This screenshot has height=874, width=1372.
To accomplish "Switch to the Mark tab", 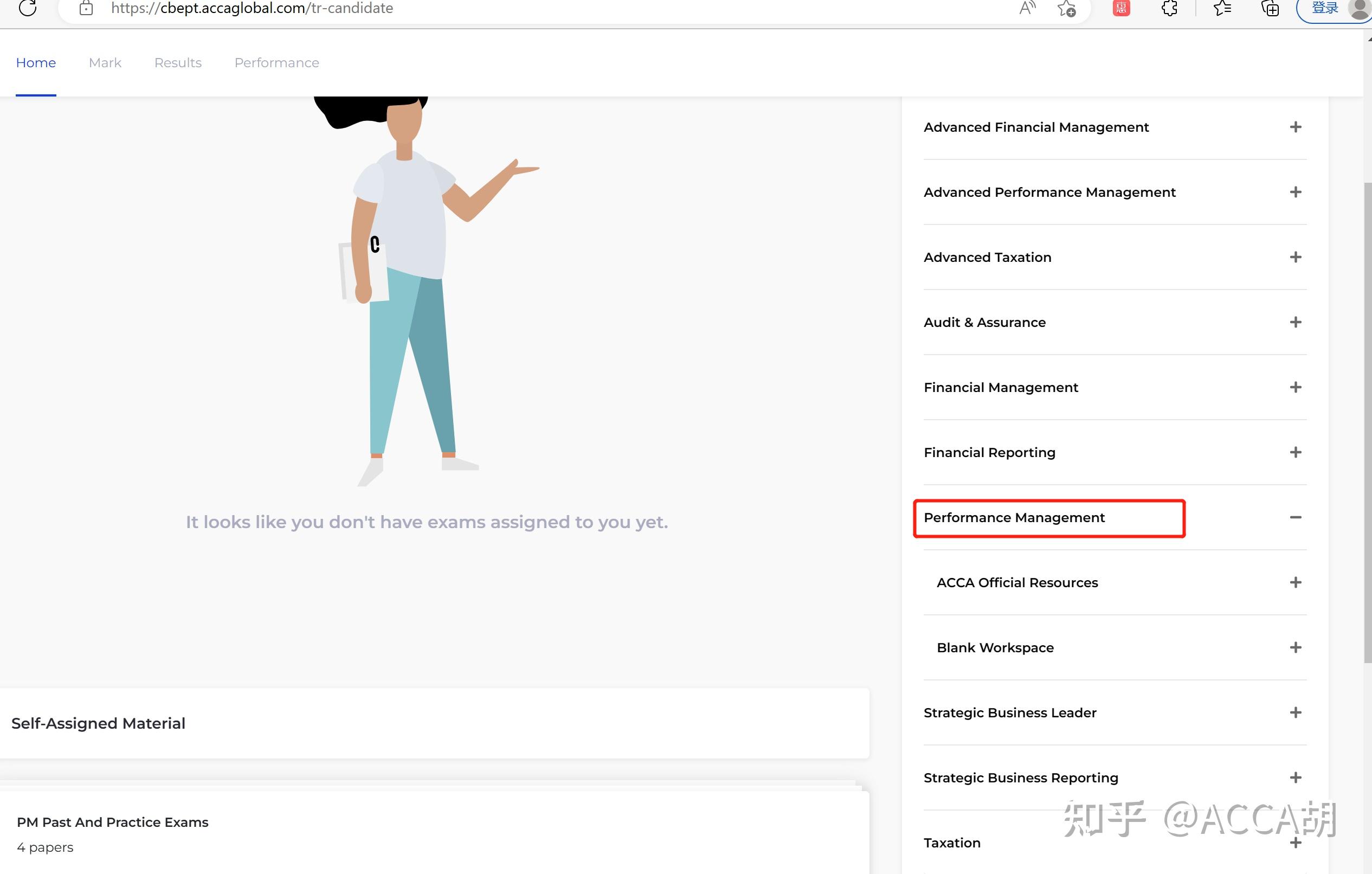I will click(x=105, y=63).
